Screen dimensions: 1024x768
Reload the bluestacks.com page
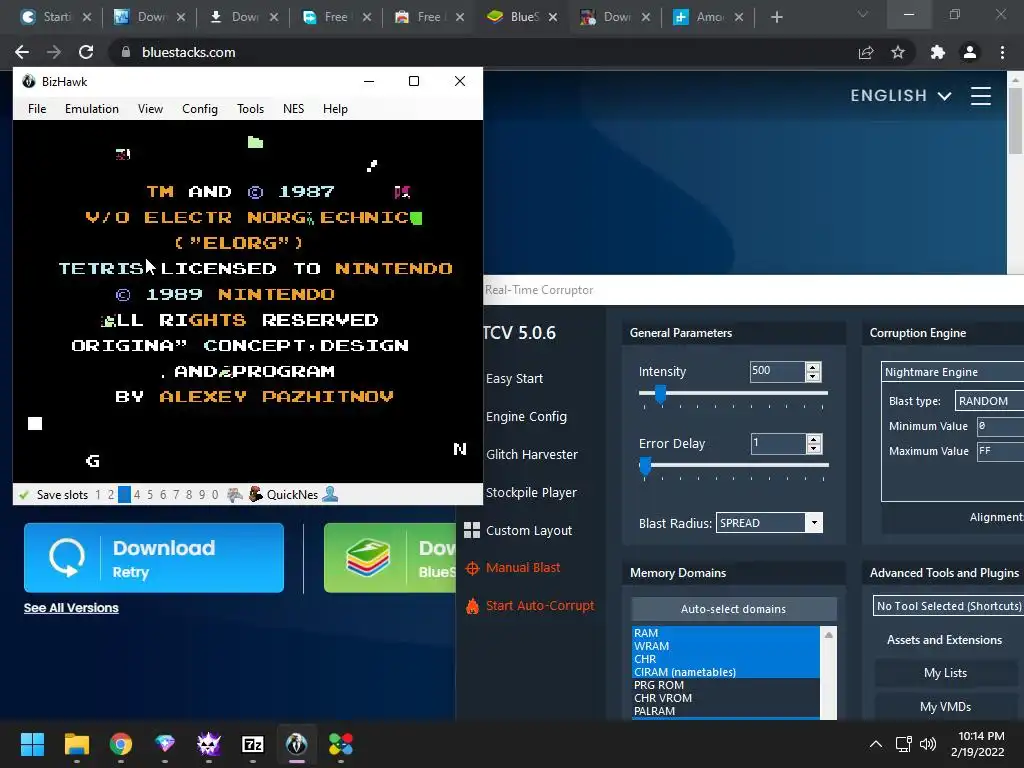click(86, 52)
